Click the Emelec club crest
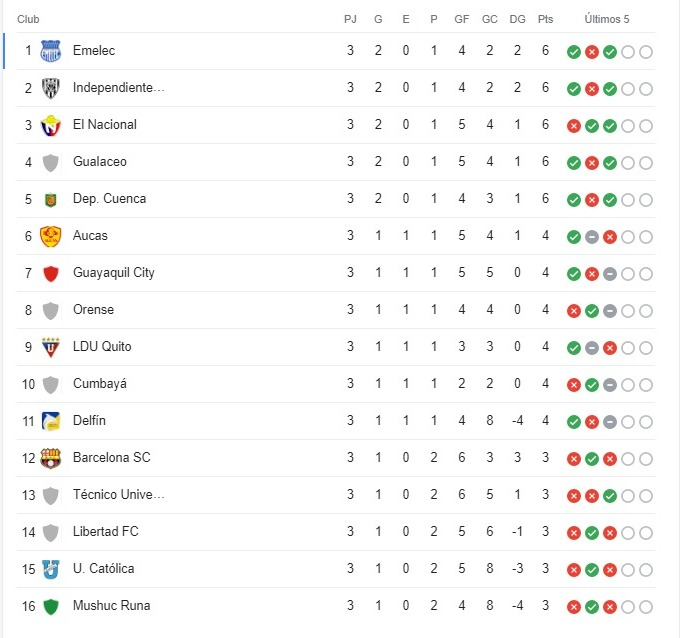This screenshot has height=638, width=680. point(51,51)
